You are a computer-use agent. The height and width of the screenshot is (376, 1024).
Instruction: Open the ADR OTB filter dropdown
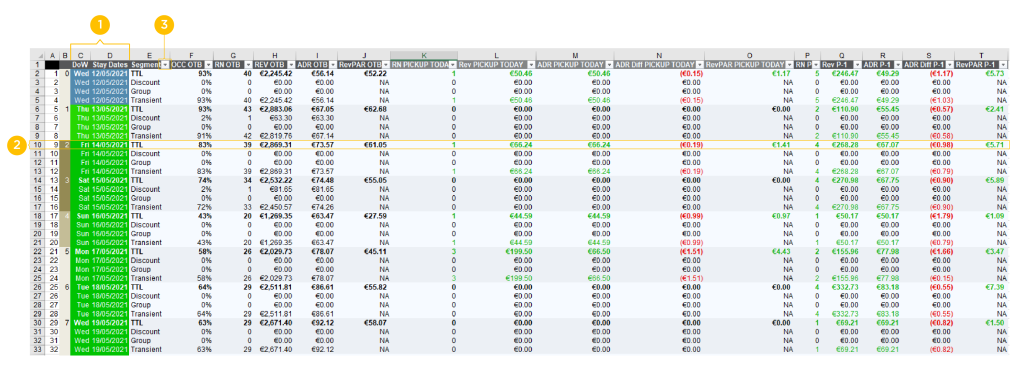332,65
